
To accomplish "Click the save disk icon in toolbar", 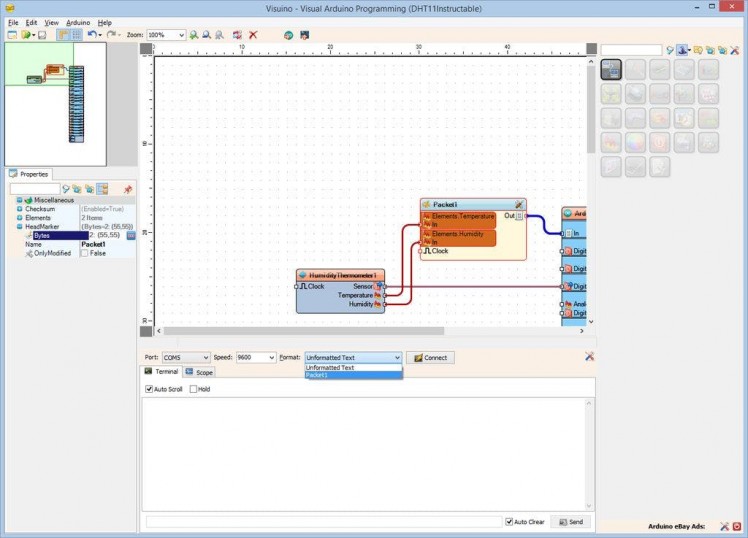I will click(42, 35).
